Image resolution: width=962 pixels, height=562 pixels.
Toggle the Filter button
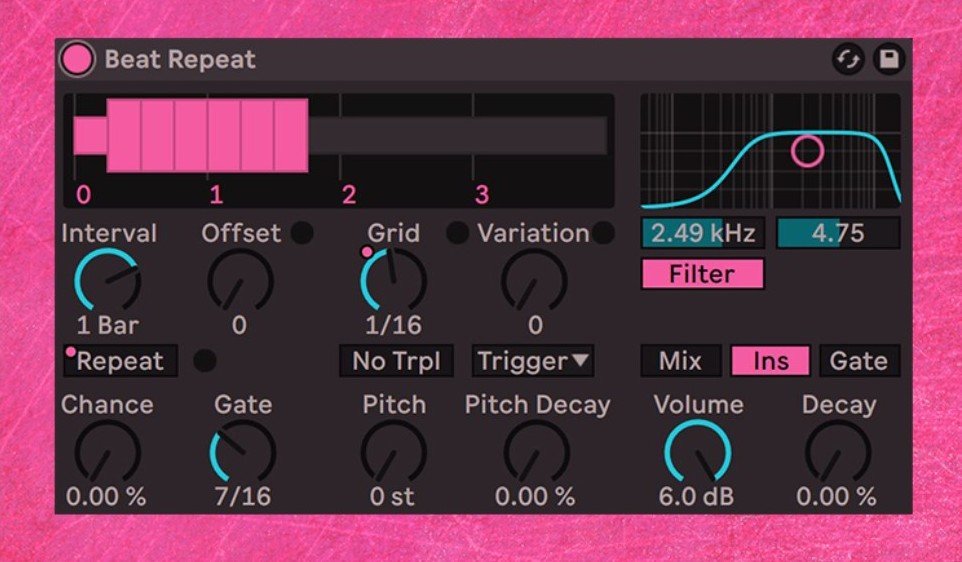pyautogui.click(x=702, y=274)
